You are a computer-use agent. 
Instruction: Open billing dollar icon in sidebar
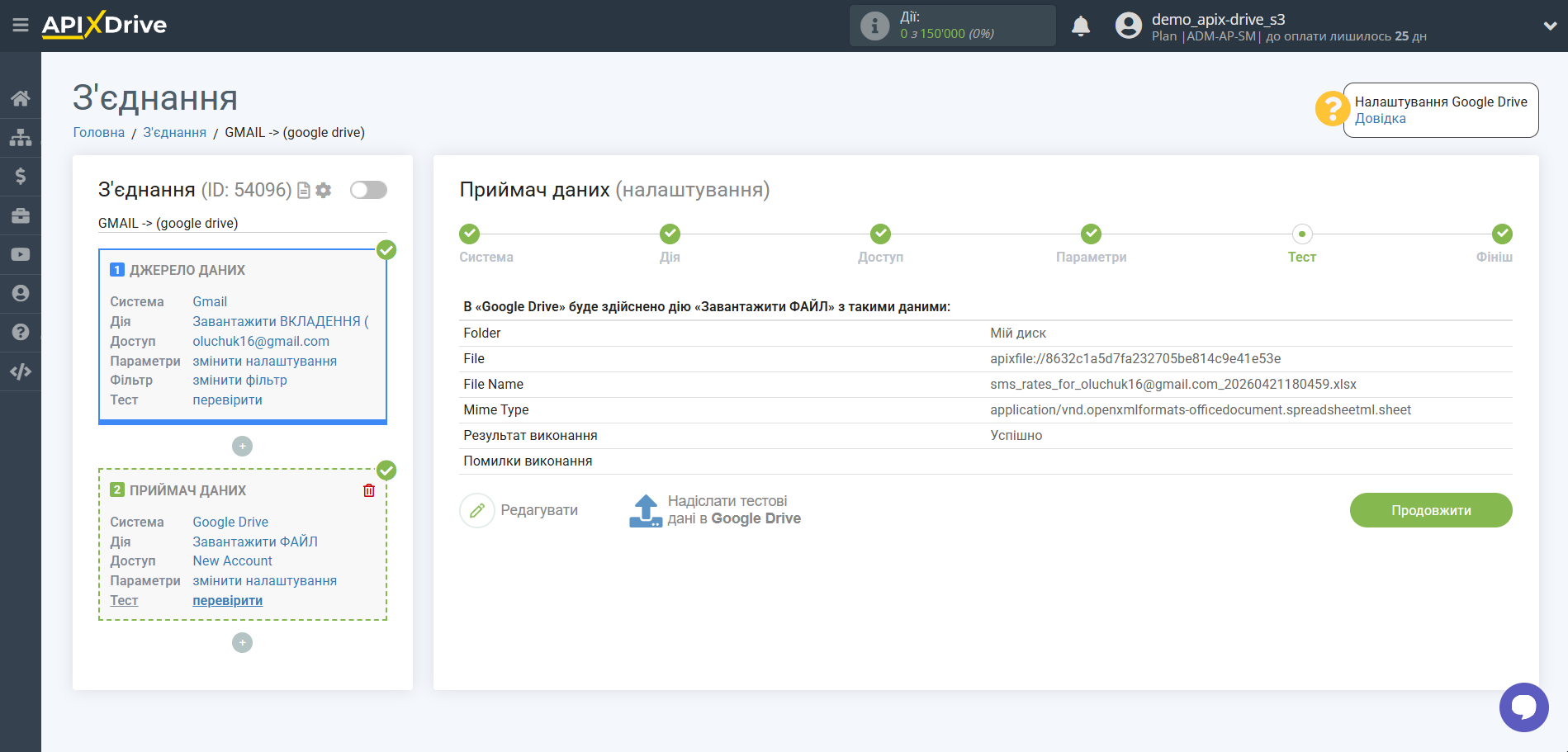21,176
